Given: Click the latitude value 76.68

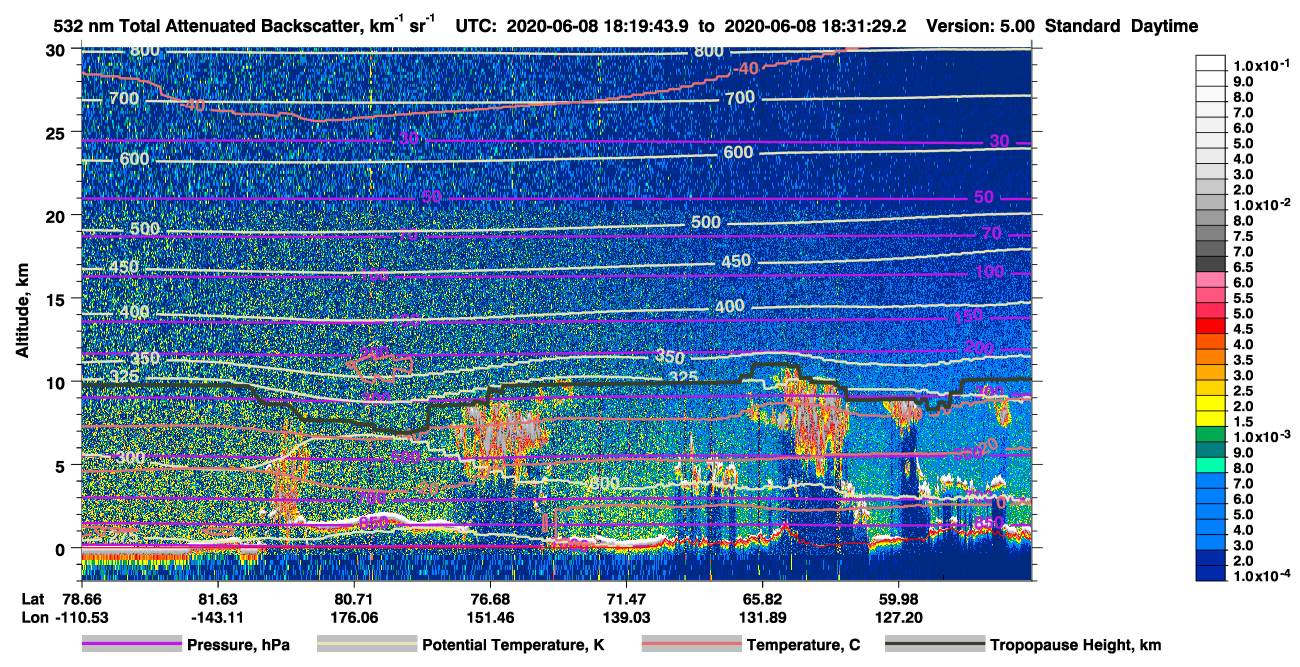Looking at the screenshot, I should click(489, 599).
